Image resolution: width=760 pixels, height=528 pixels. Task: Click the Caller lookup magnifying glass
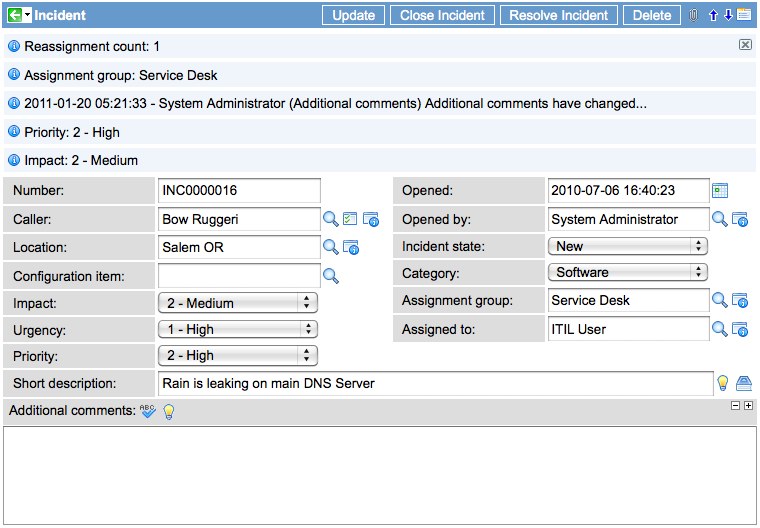(330, 219)
